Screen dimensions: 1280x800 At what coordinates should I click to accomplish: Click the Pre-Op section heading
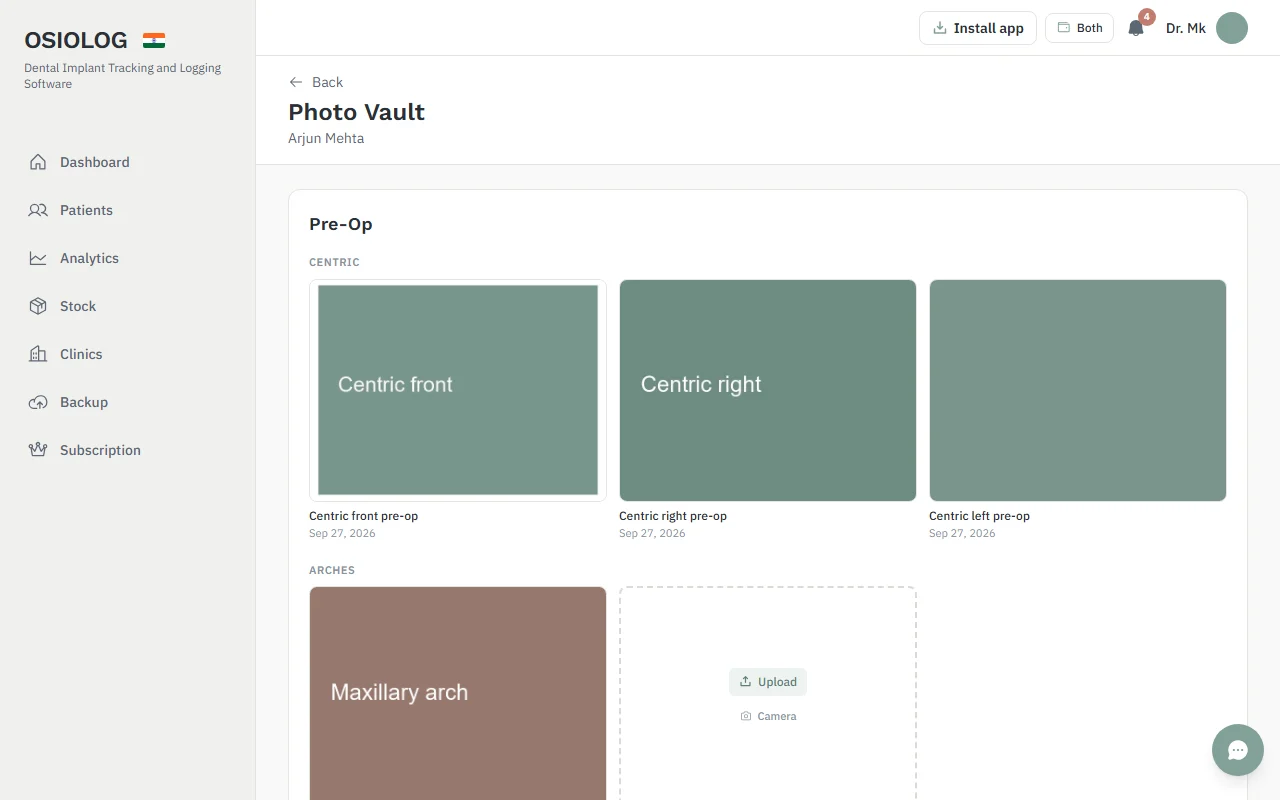click(x=341, y=224)
